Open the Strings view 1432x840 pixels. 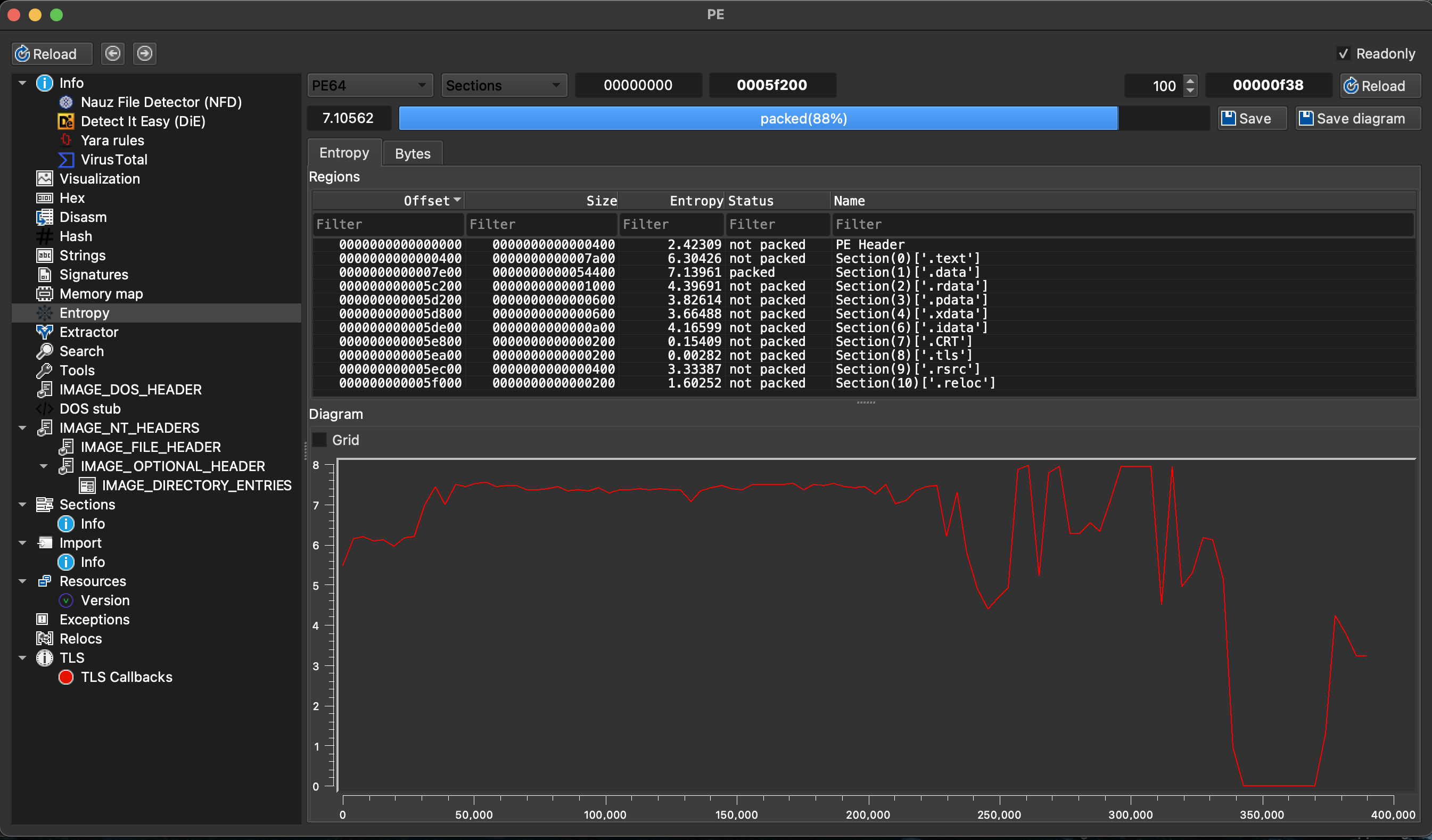click(83, 255)
